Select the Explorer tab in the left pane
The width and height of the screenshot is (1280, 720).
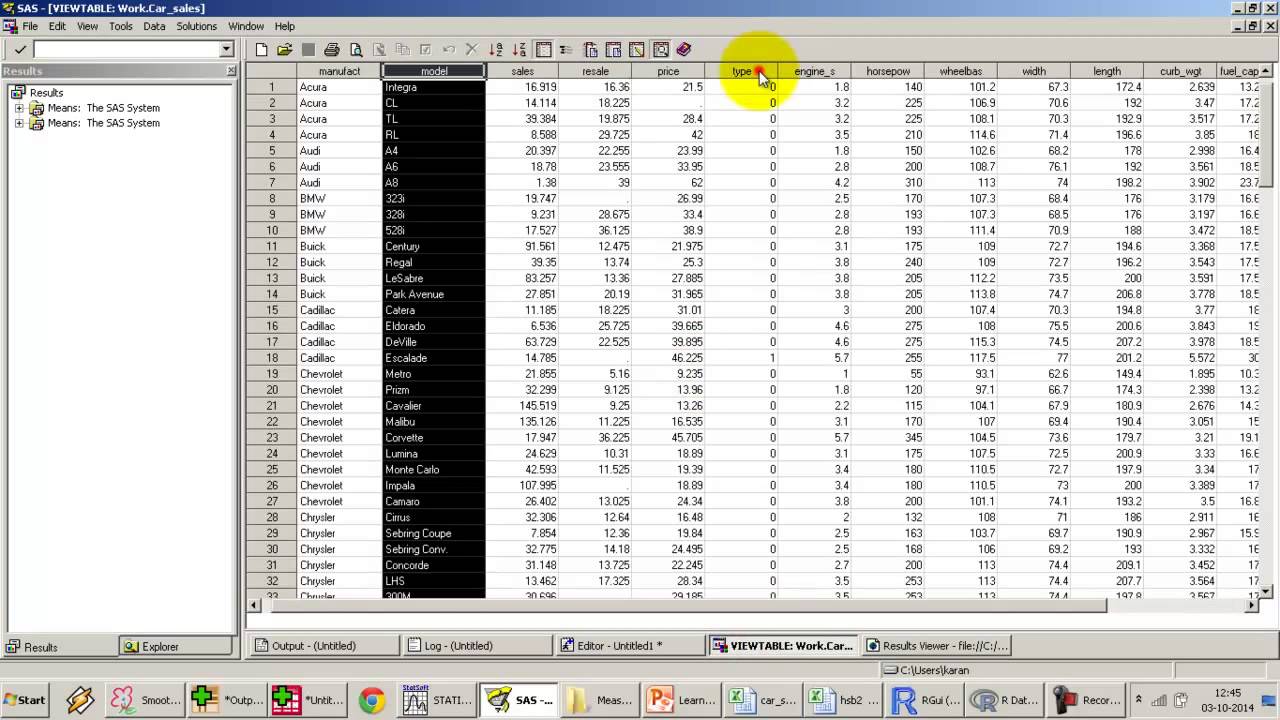(x=176, y=647)
